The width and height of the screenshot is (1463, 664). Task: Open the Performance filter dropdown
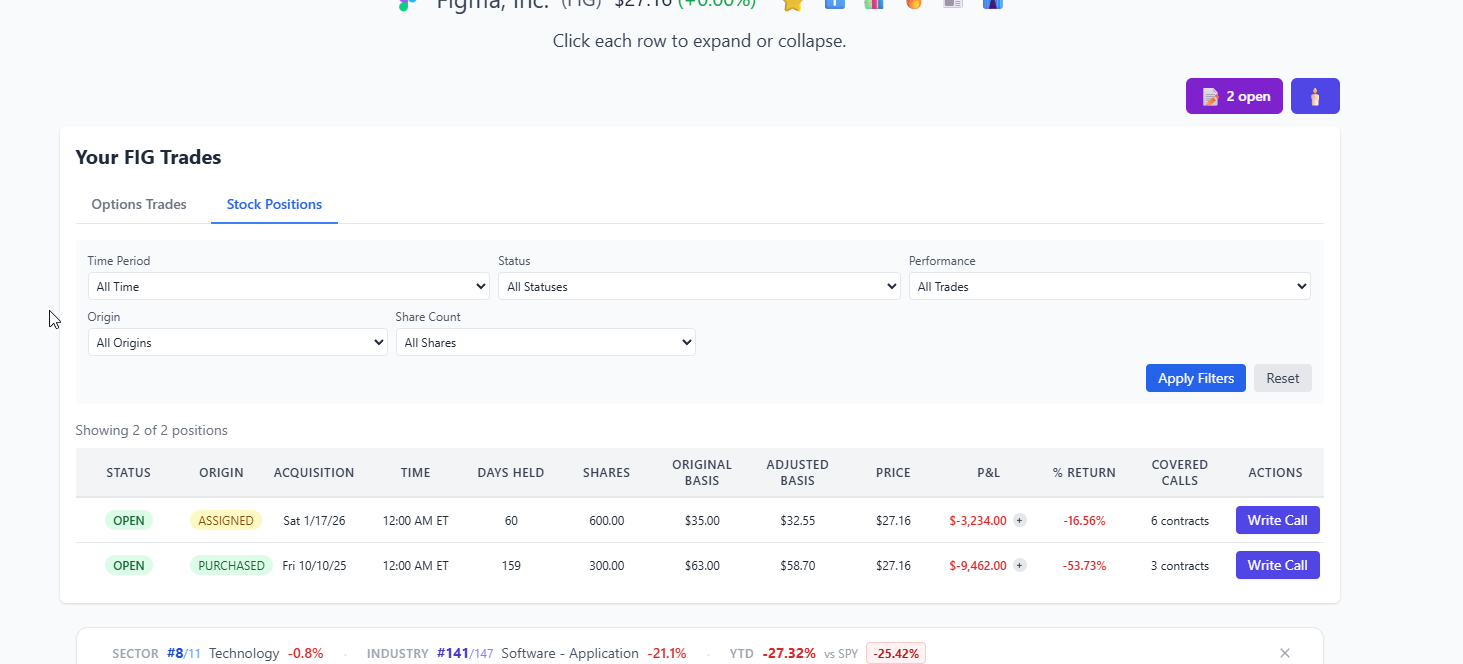point(1109,286)
